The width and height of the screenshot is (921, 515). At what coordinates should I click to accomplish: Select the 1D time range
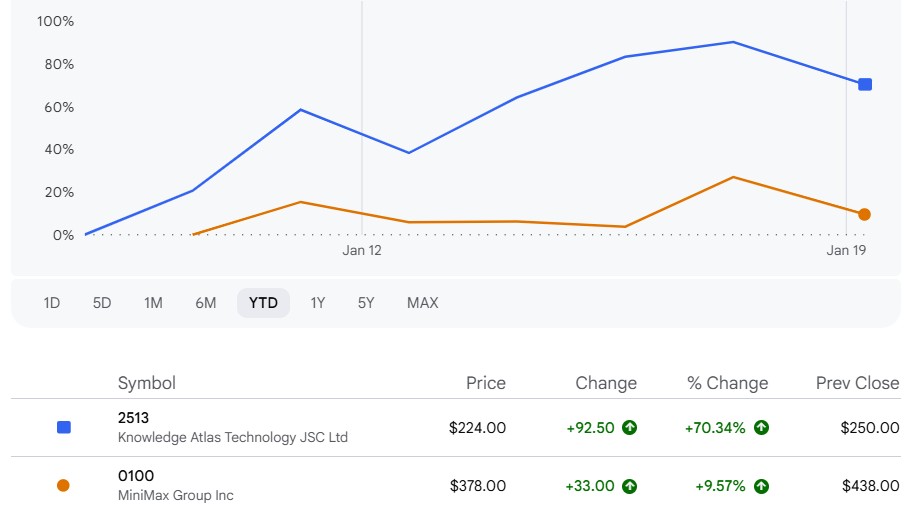52,303
